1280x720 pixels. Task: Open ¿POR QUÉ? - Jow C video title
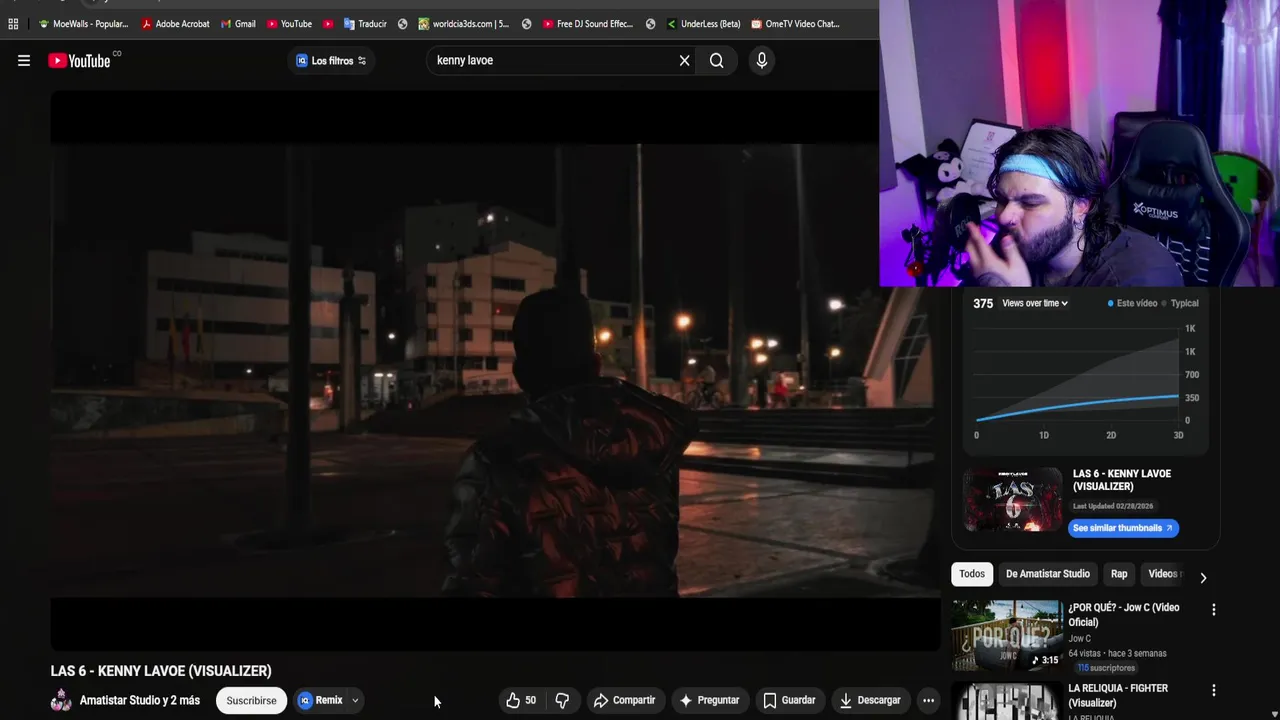1124,615
